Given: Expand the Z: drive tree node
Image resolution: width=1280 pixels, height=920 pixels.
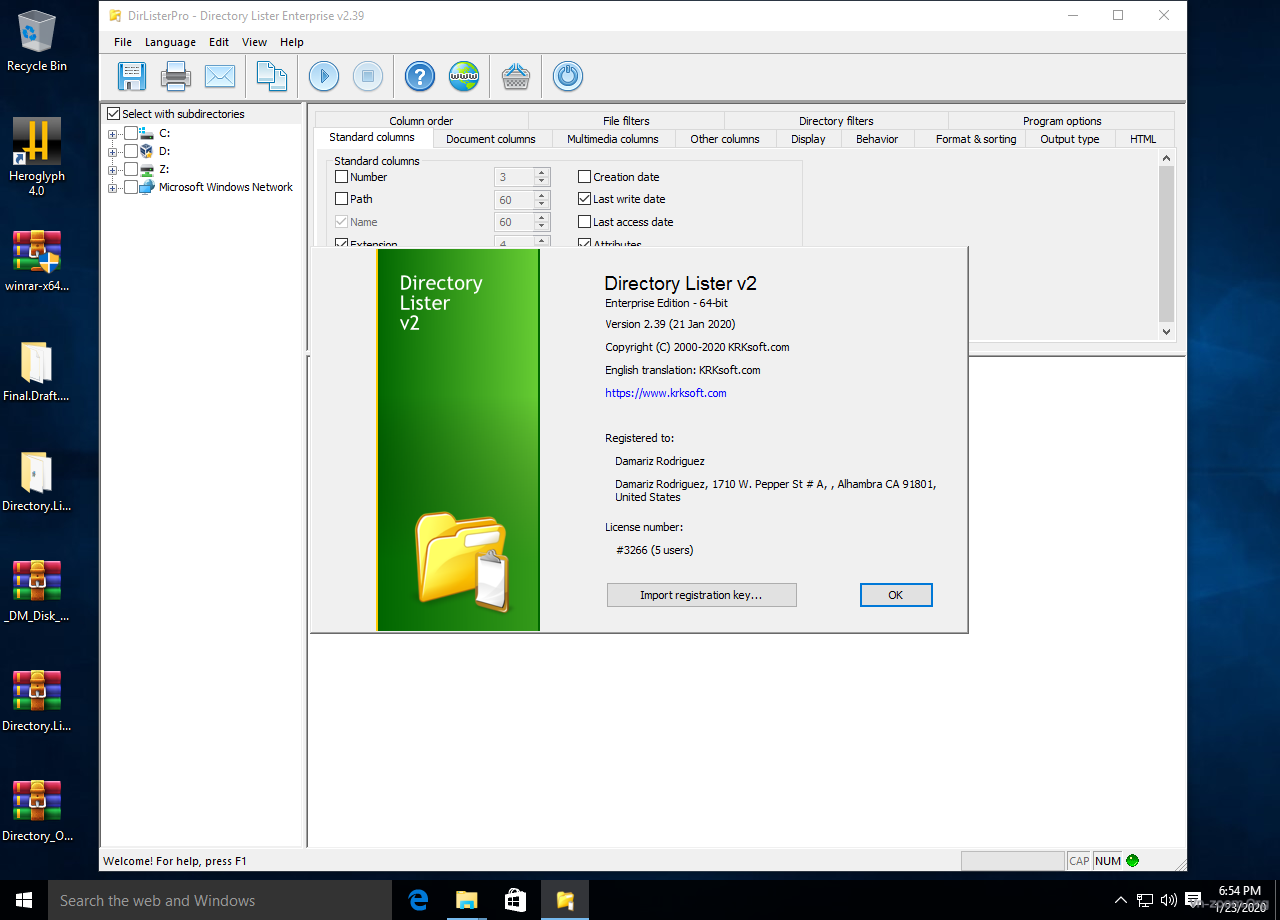Looking at the screenshot, I should click(x=113, y=169).
